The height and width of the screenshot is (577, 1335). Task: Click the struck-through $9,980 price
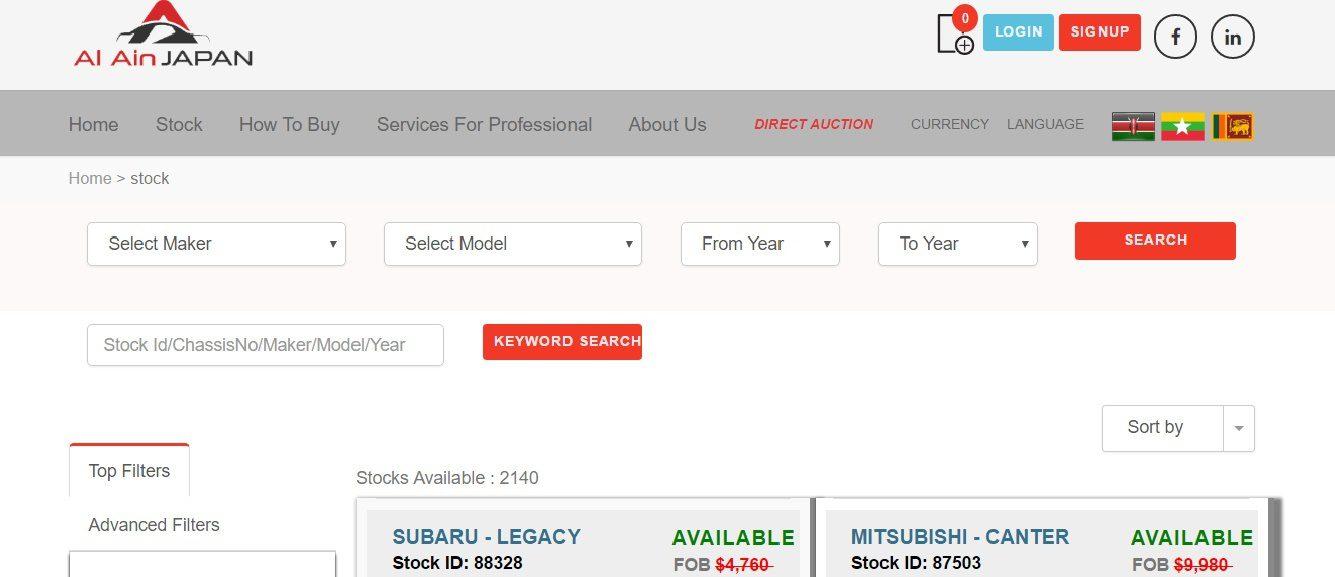pyautogui.click(x=1202, y=565)
